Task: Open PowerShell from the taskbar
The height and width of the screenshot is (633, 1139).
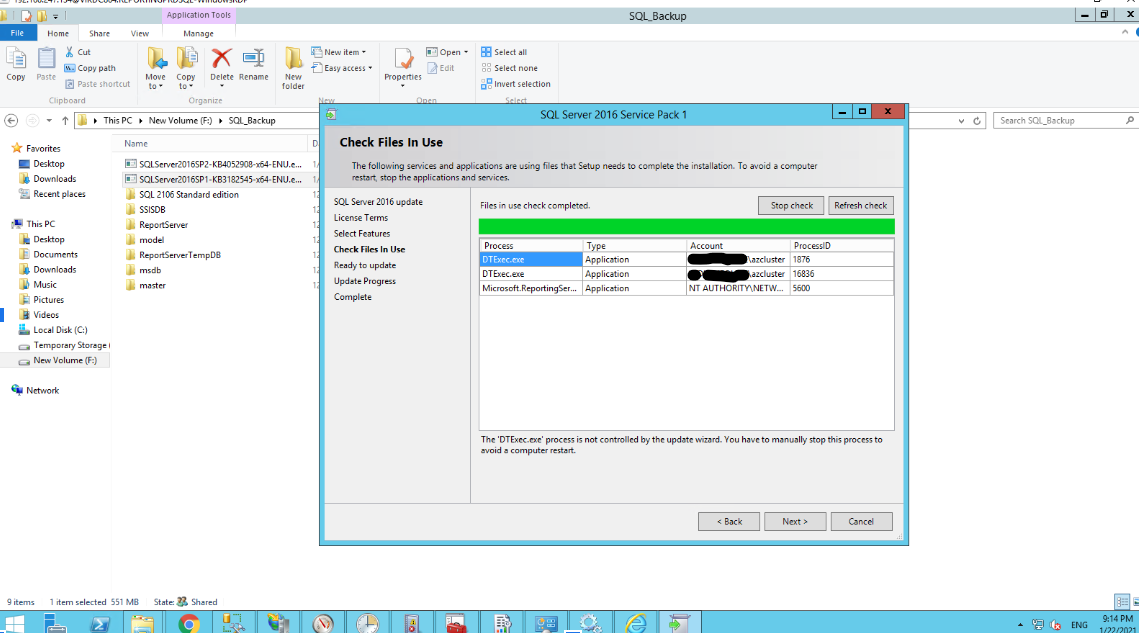Action: pos(100,624)
